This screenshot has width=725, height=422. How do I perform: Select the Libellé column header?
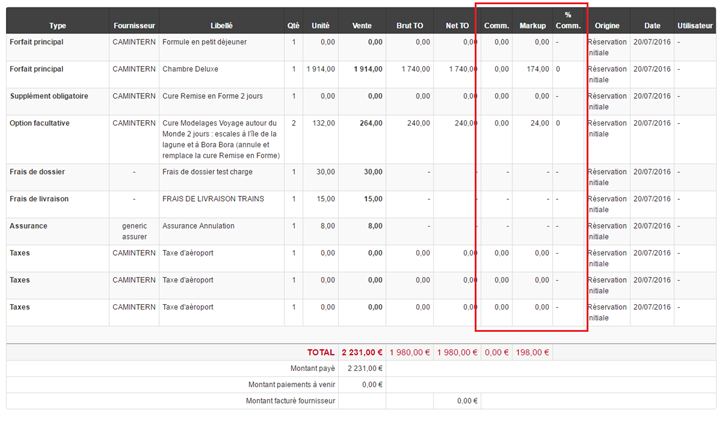click(x=221, y=25)
